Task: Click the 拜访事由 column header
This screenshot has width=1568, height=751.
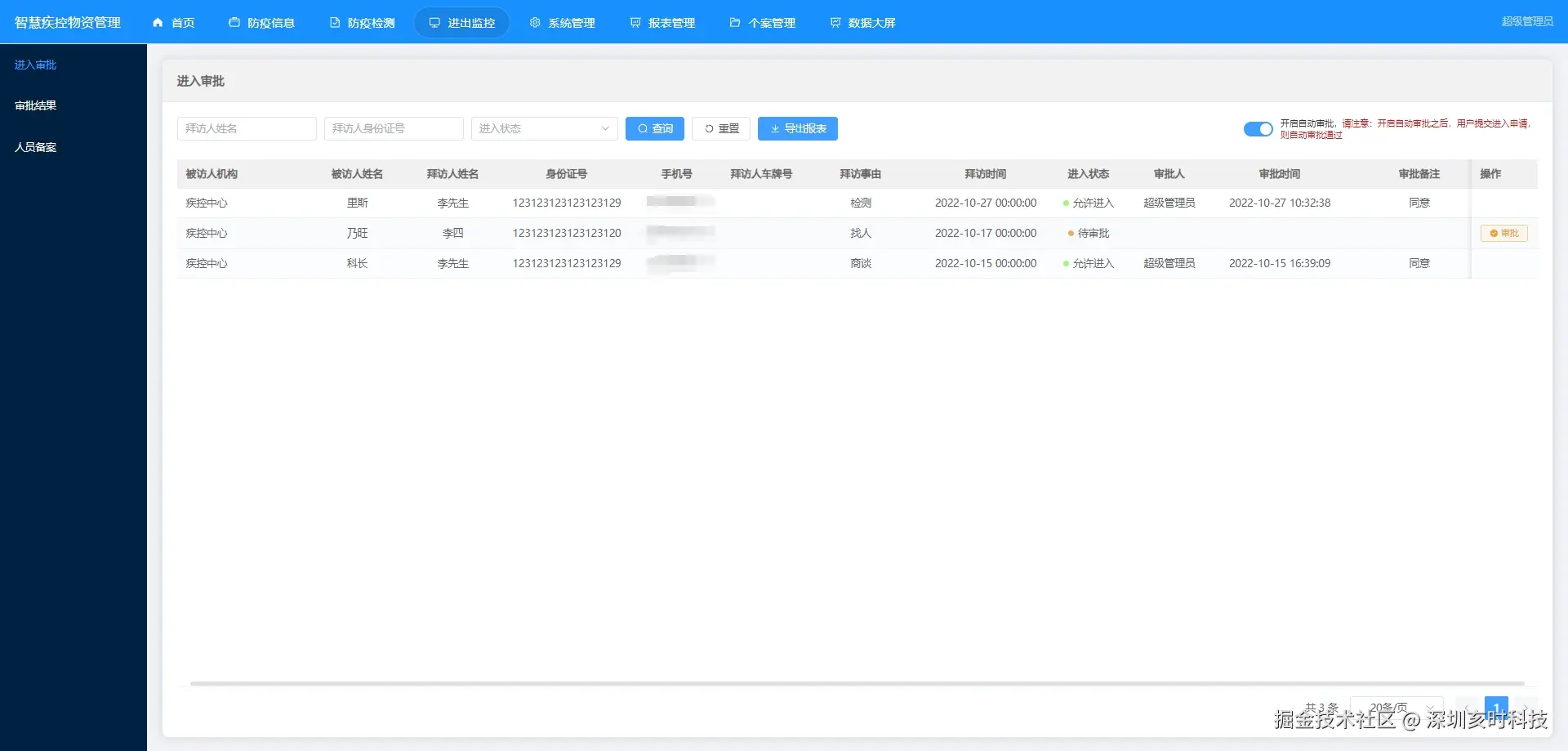Action: coord(861,174)
